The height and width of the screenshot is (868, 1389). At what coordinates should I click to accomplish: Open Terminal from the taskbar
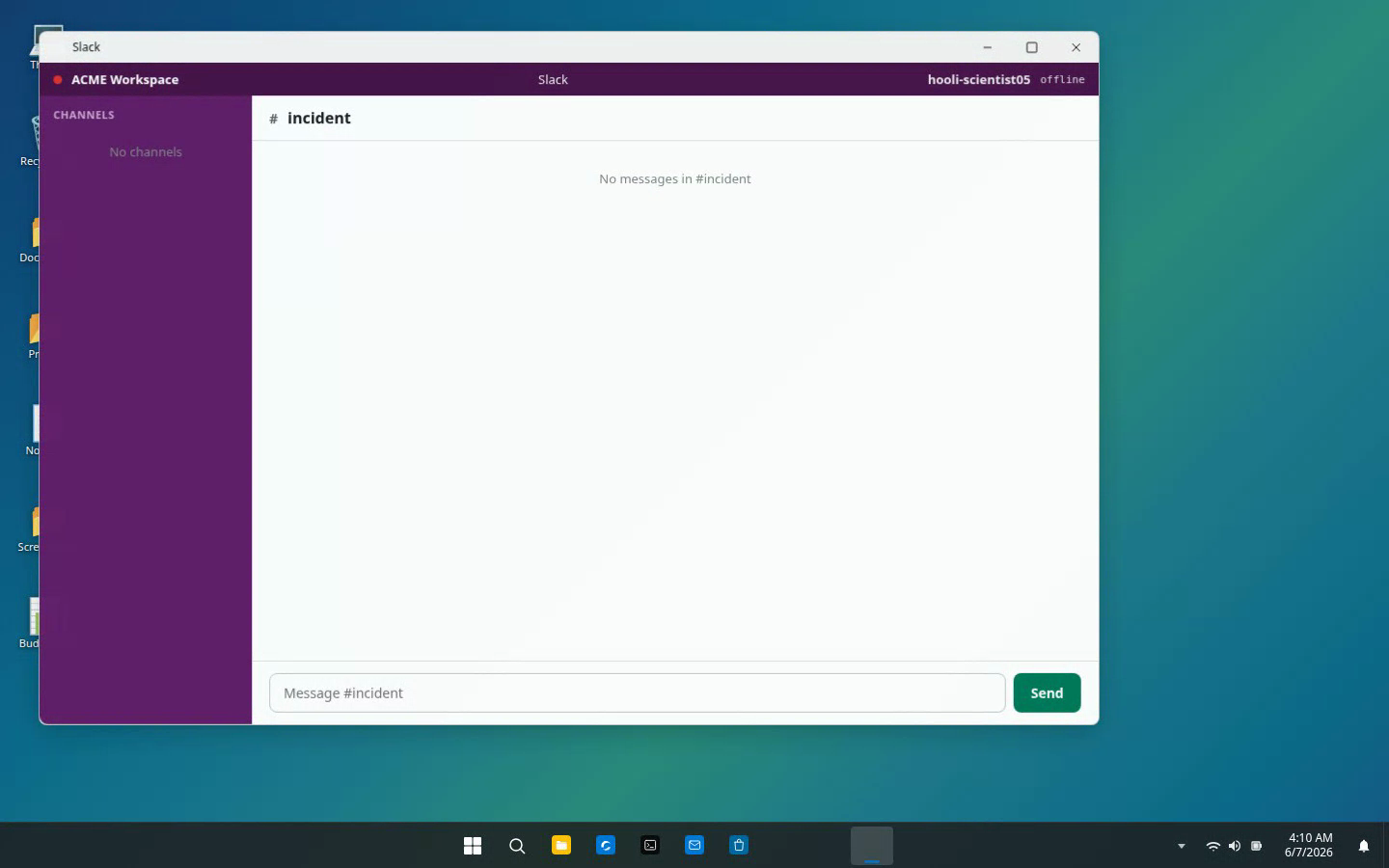click(x=650, y=846)
